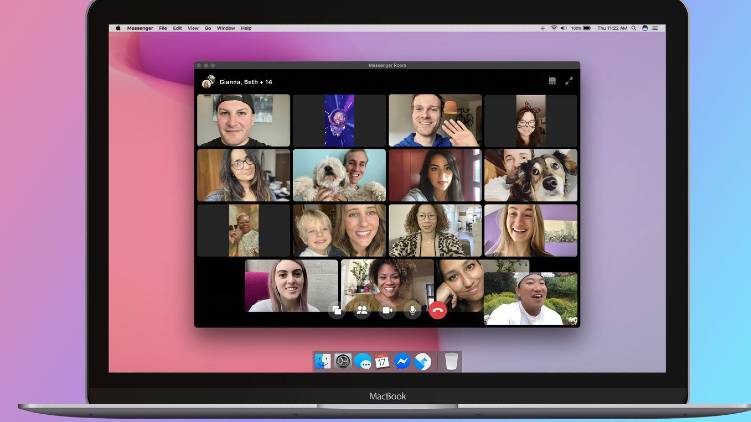Open the Time Machine clock icon in Dock

pos(343,361)
